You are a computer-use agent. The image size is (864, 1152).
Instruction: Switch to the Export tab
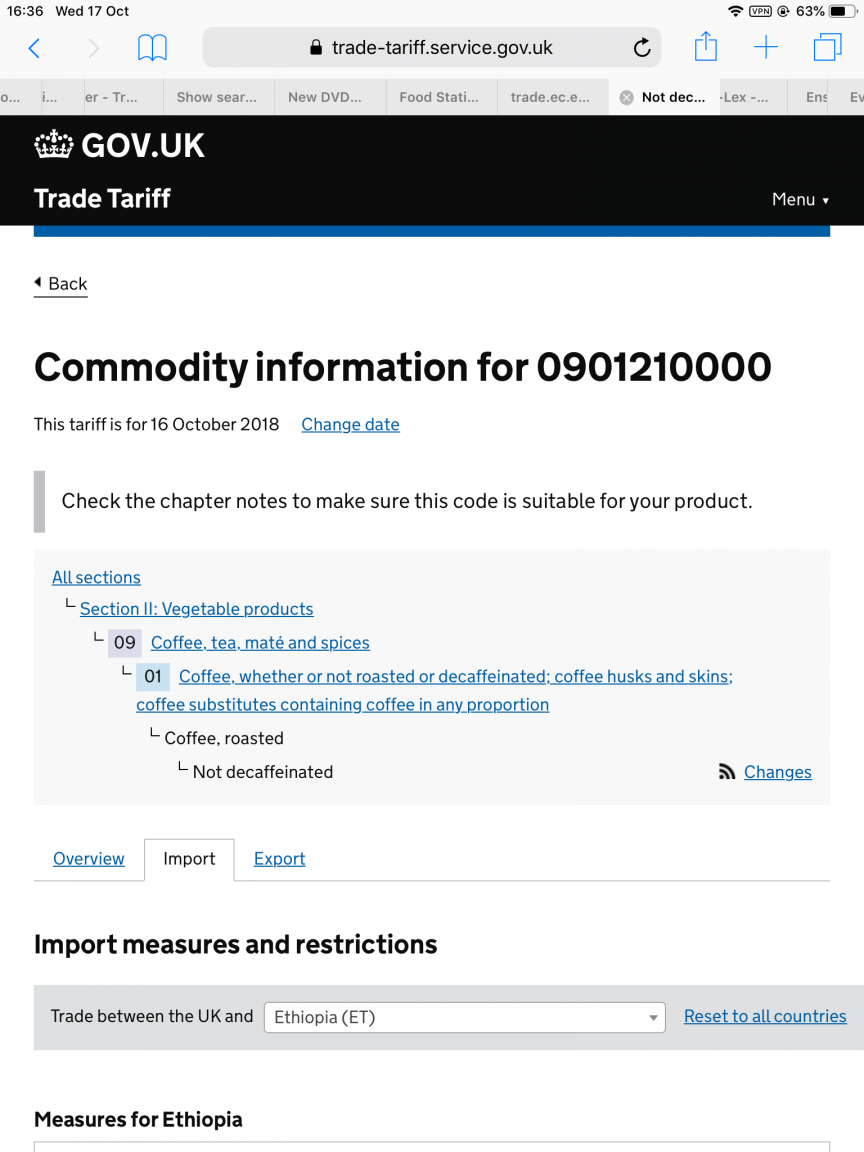point(279,858)
